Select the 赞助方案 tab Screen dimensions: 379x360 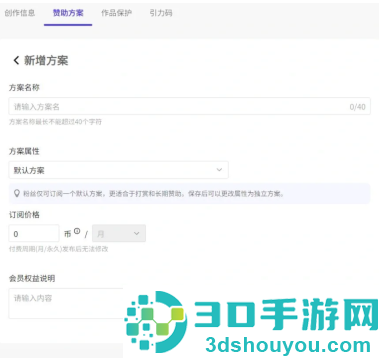pyautogui.click(x=68, y=13)
